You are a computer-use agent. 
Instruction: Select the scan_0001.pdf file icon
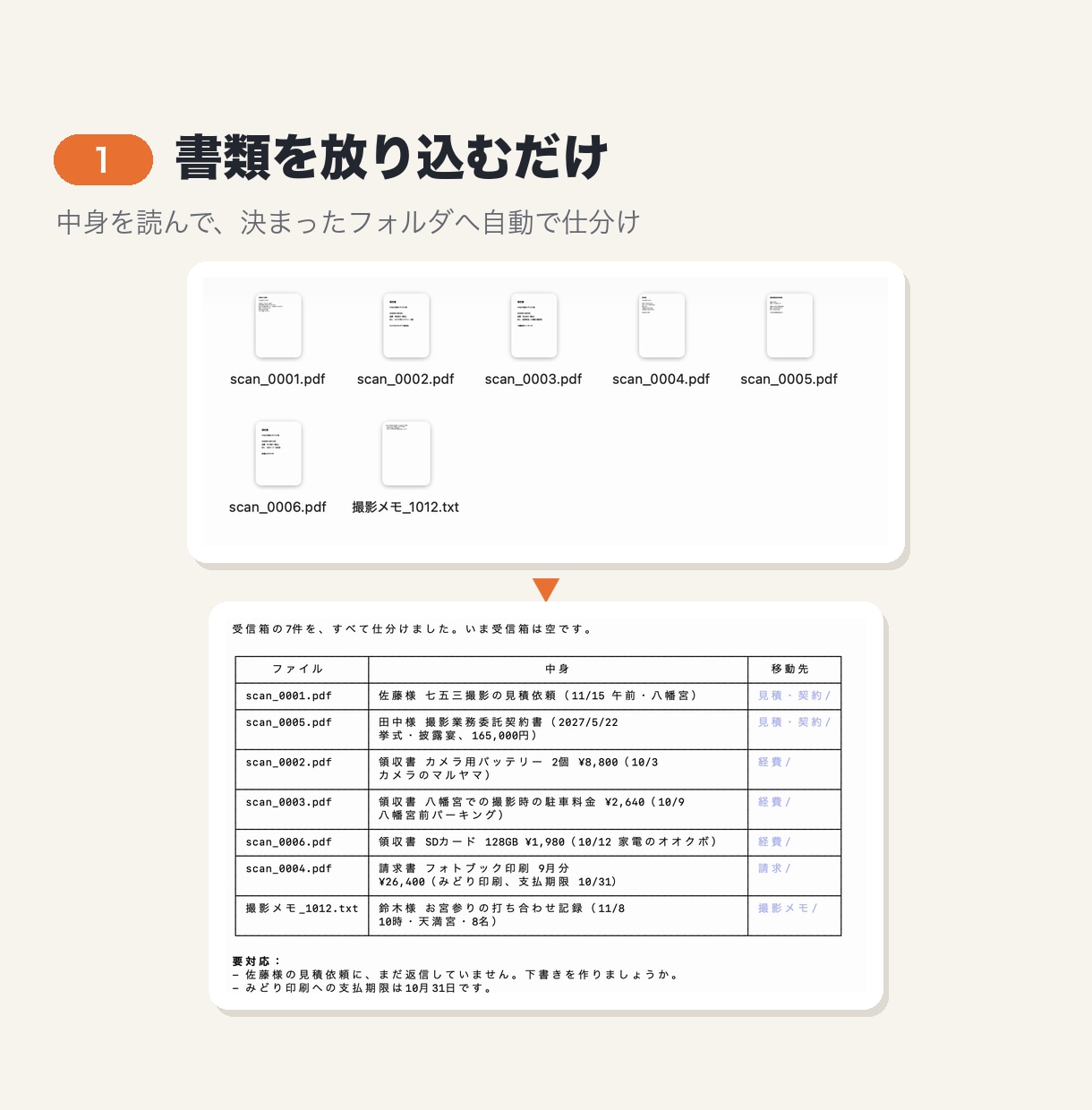[278, 326]
